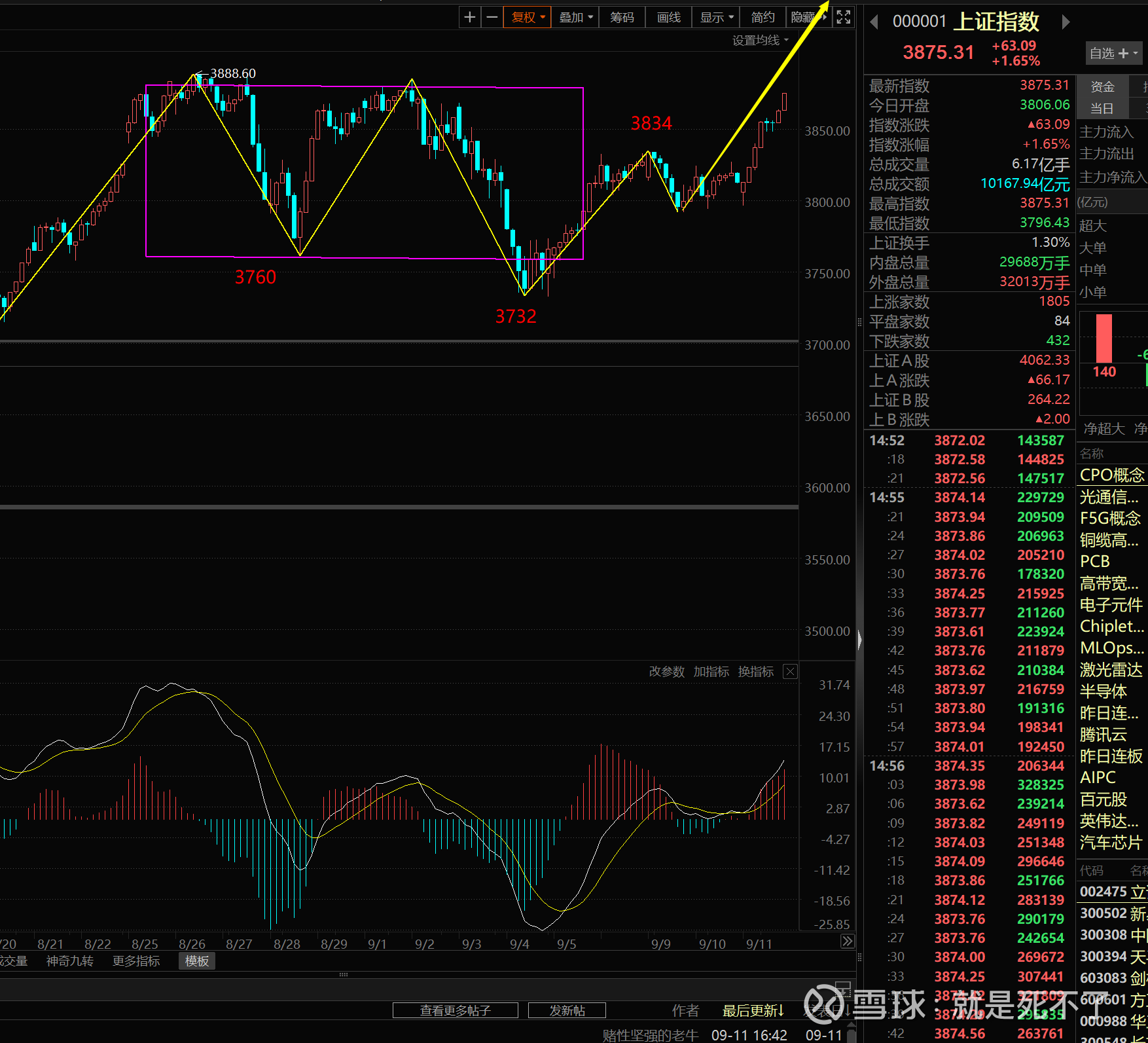Click the zoom out minus button
Viewport: 1148px width, 1043px height.
click(492, 17)
